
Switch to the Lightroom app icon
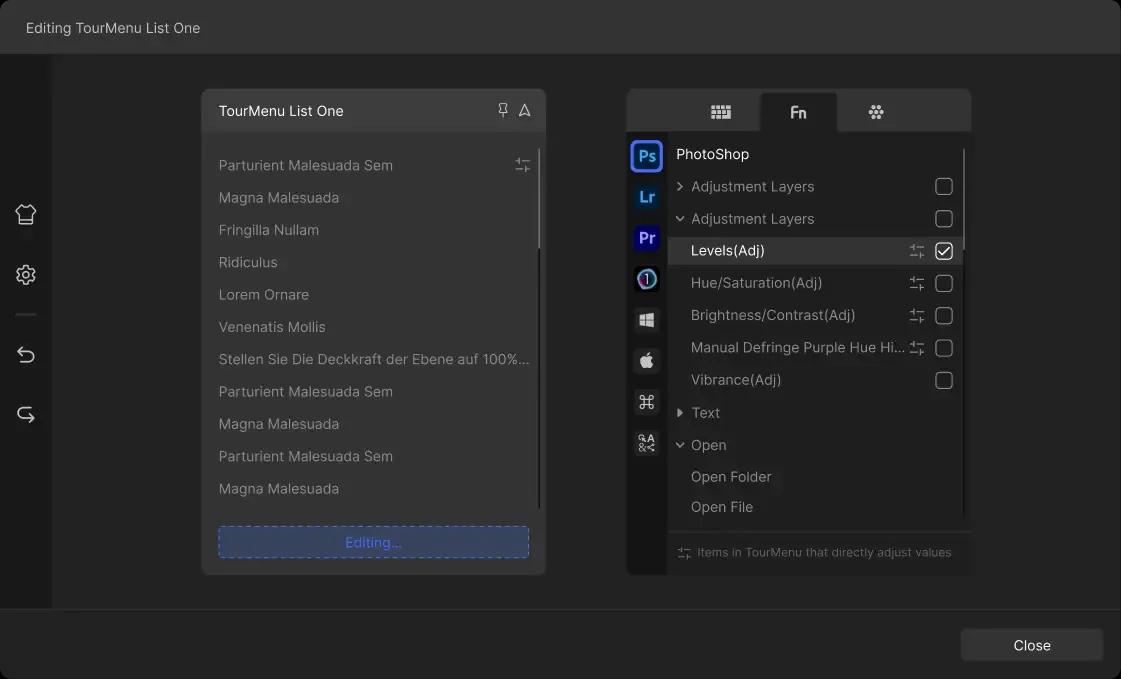pos(647,197)
